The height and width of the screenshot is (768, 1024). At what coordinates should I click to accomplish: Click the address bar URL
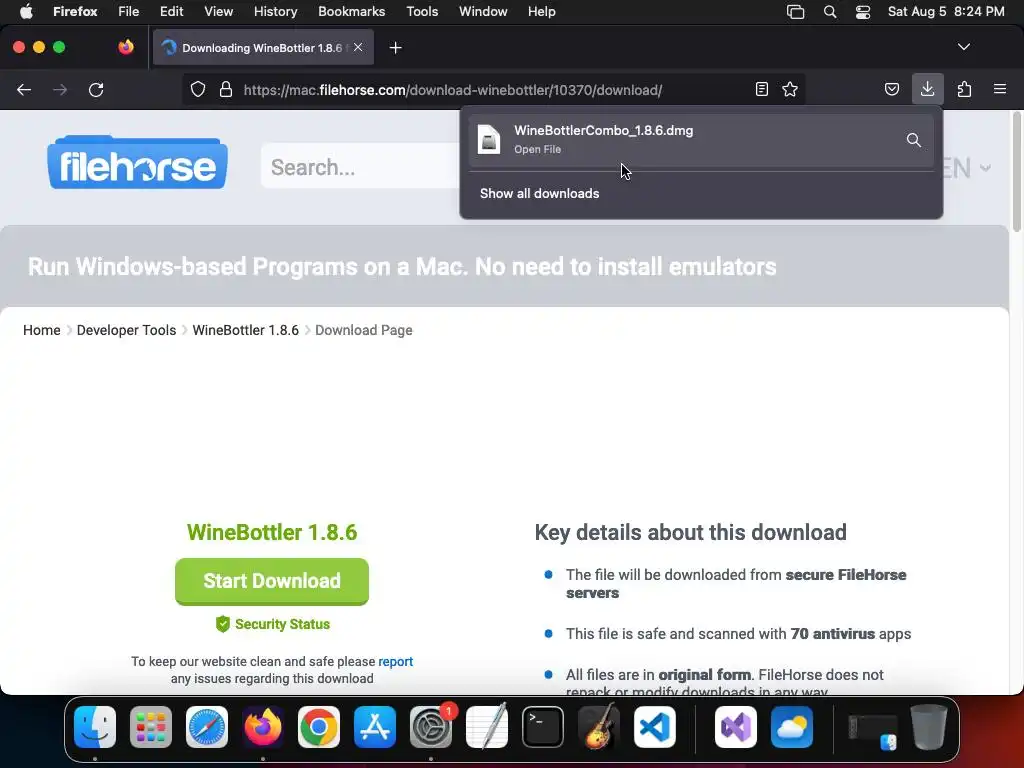(x=453, y=90)
